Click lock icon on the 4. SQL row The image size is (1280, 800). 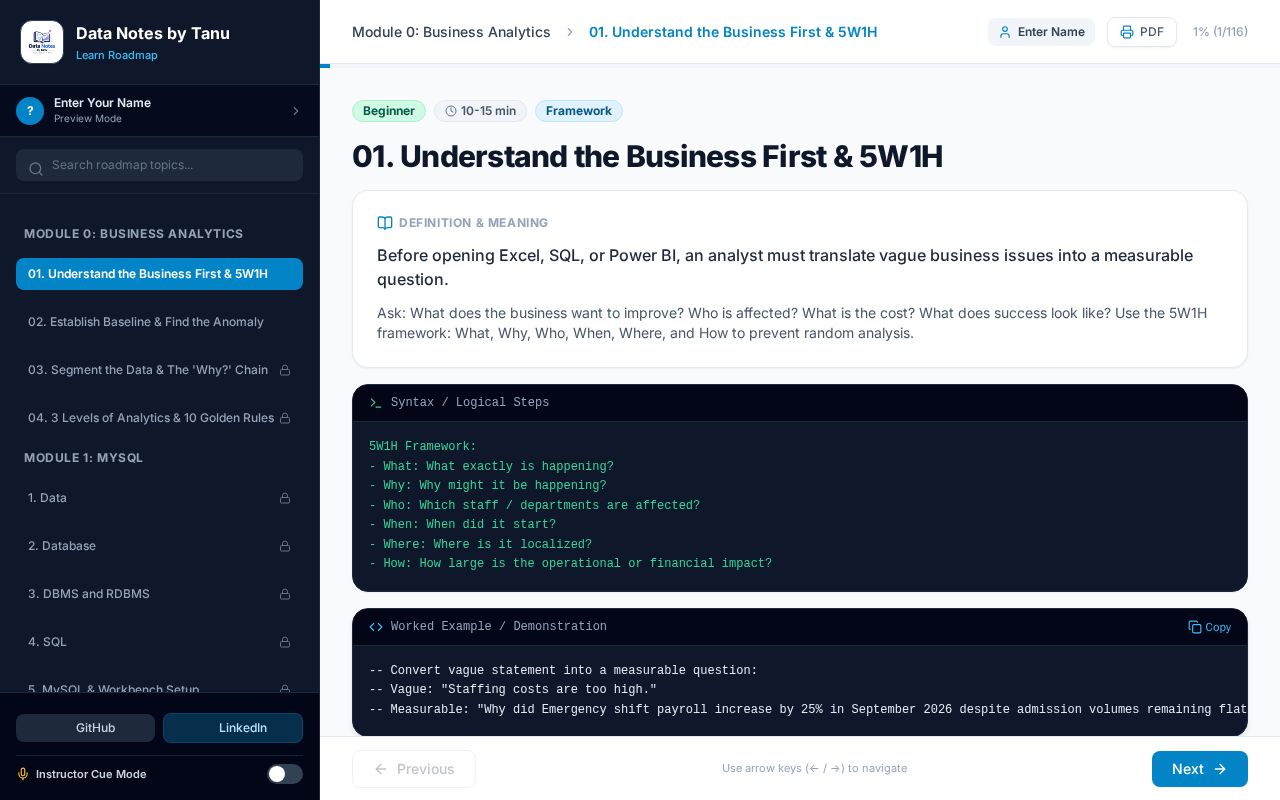click(x=285, y=642)
